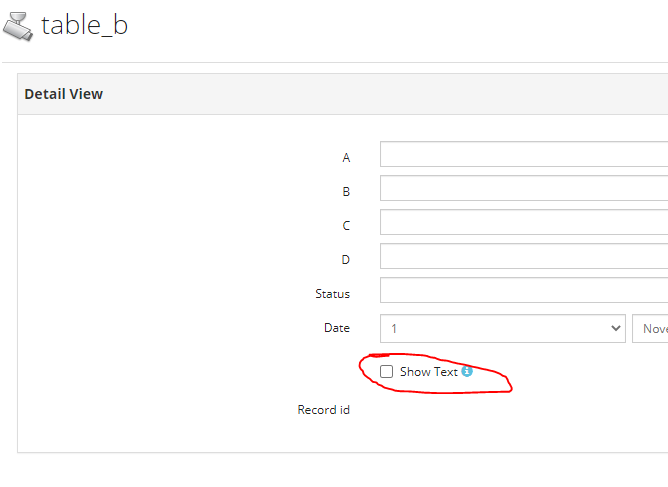The height and width of the screenshot is (487, 668).
Task: Click the Detail View panel header
Action: pos(343,94)
